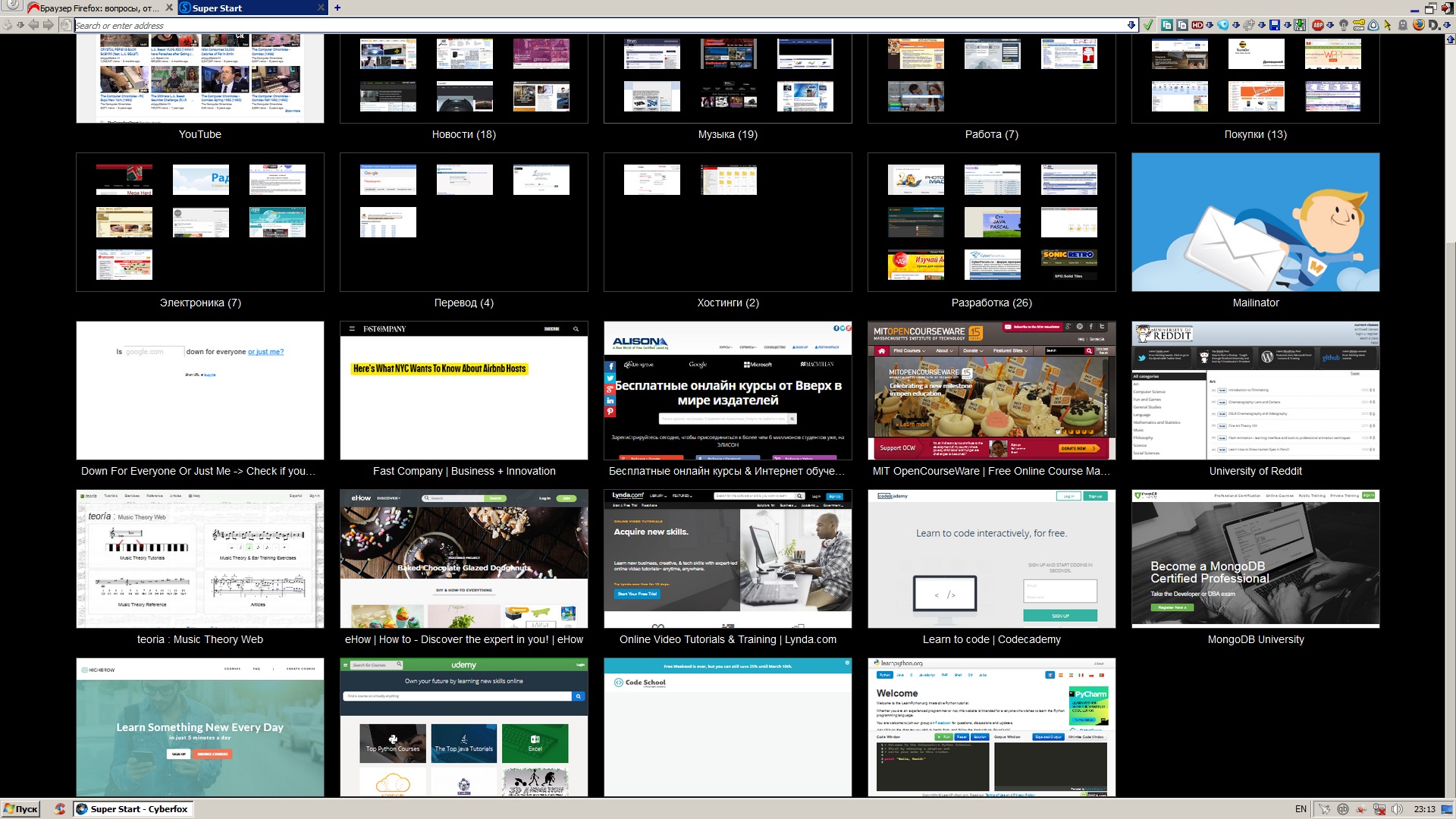
Task: Switch to the Браузер Firefox tab
Action: (99, 8)
